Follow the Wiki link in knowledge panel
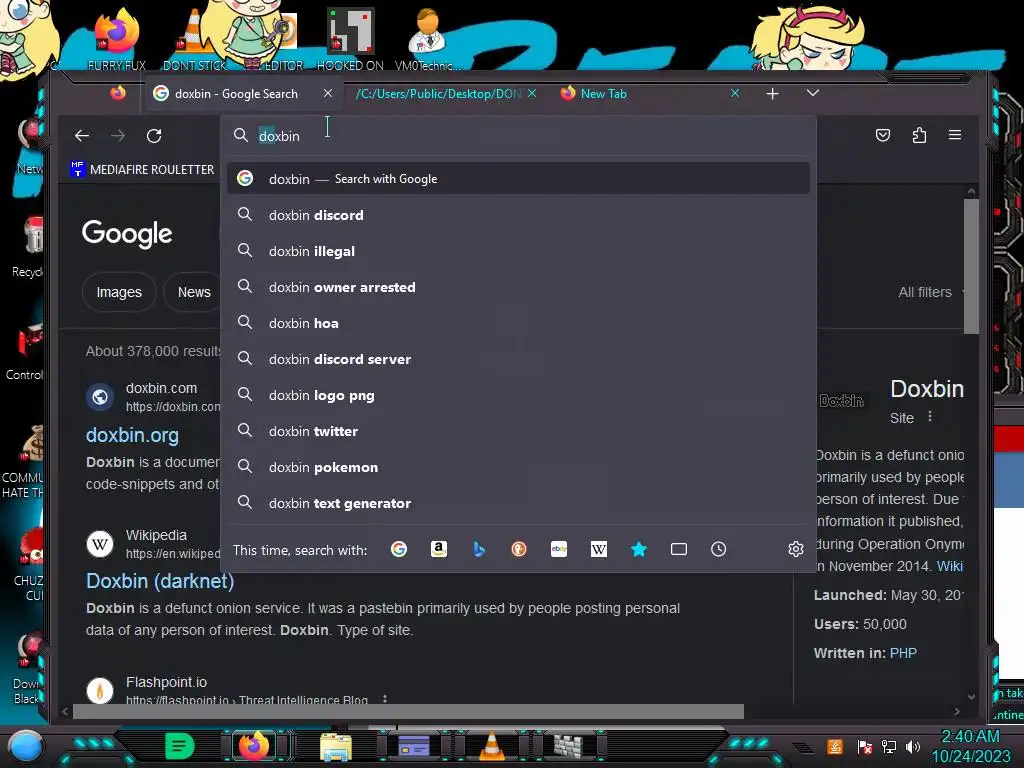Screen dimensions: 1024x768 pos(950,566)
